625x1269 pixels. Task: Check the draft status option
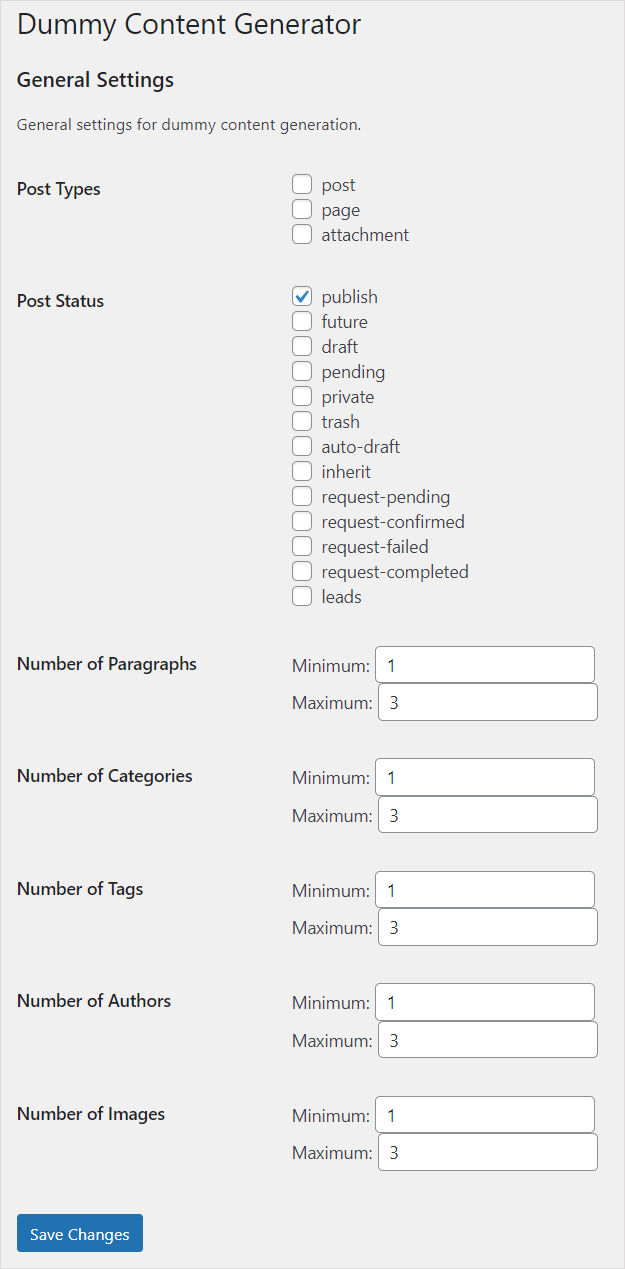point(302,346)
